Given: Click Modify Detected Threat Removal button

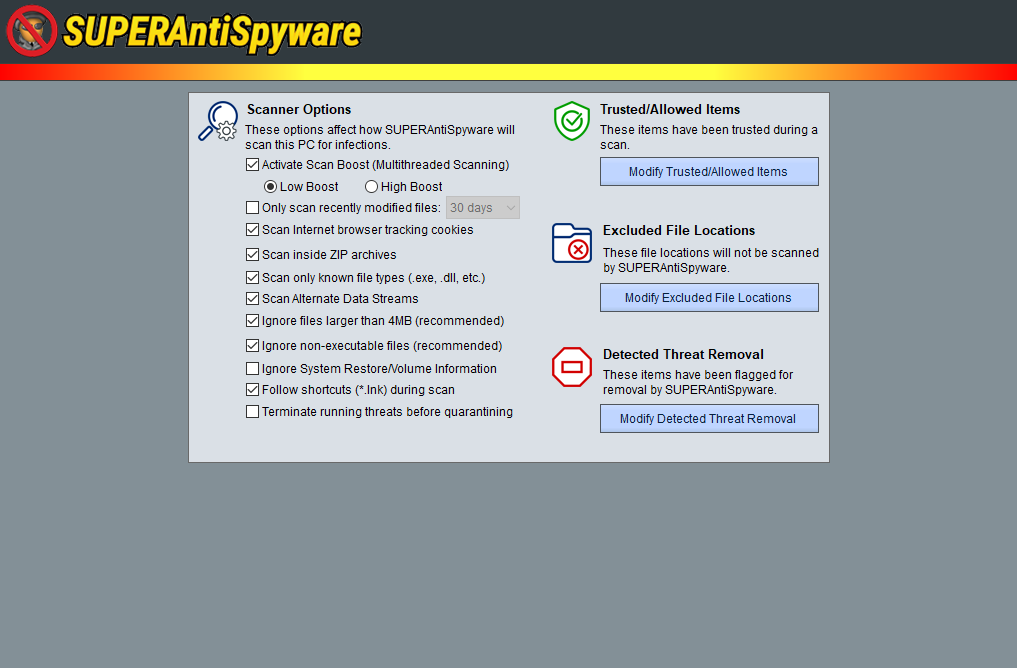Looking at the screenshot, I should pos(709,419).
